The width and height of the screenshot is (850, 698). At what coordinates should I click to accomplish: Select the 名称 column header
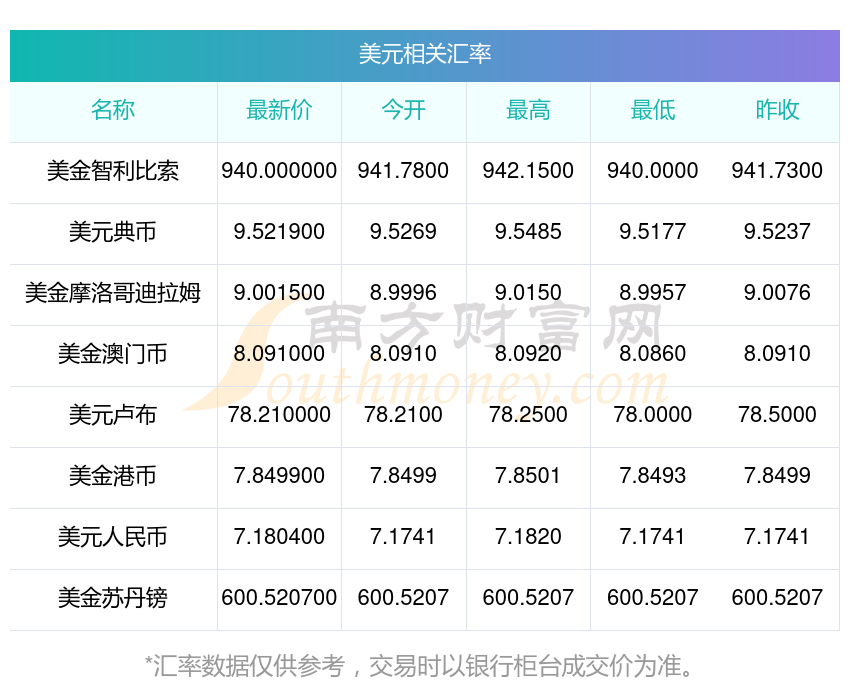tap(113, 110)
